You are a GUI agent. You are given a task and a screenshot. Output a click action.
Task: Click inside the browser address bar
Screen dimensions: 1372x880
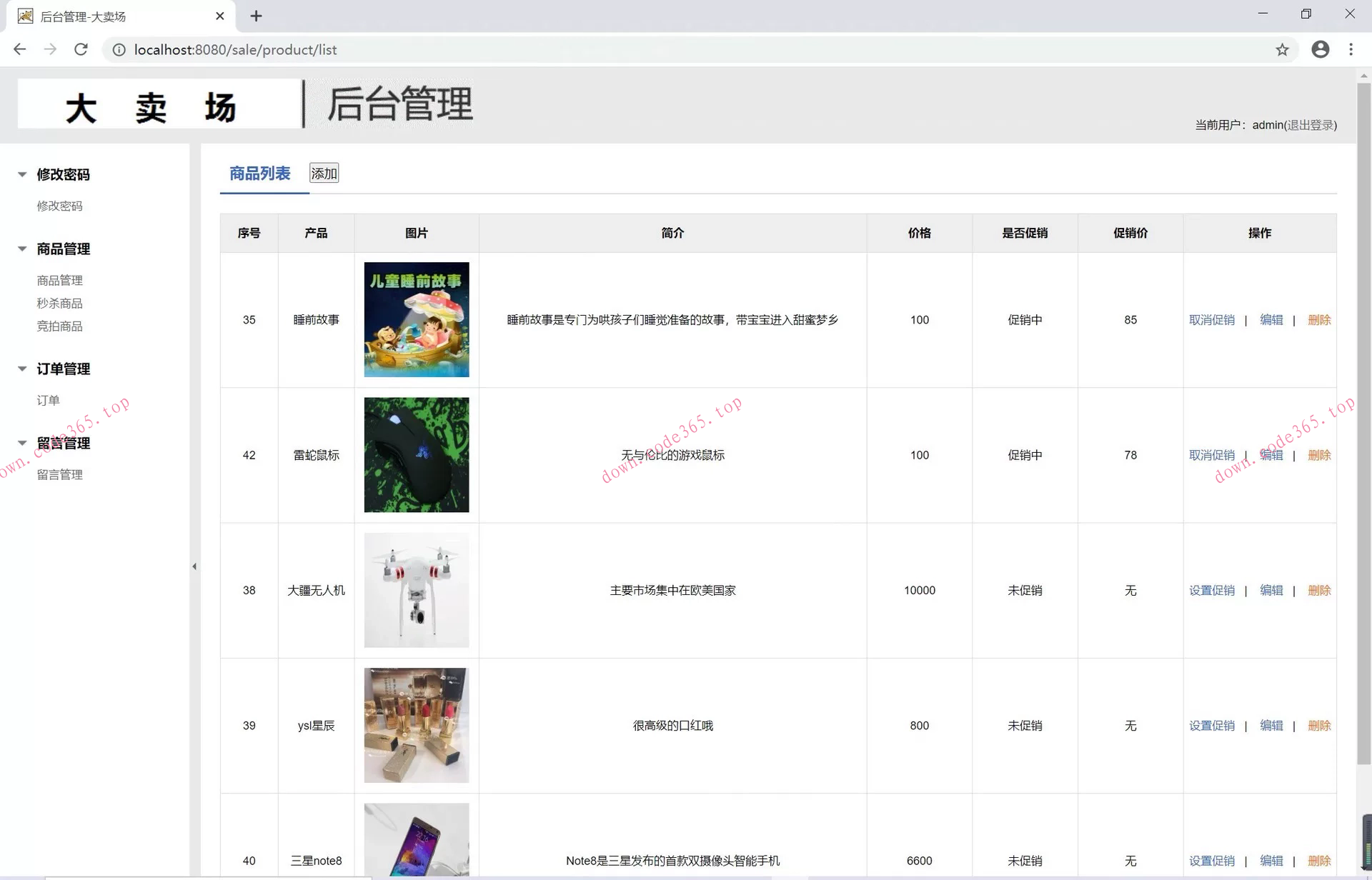(429, 49)
